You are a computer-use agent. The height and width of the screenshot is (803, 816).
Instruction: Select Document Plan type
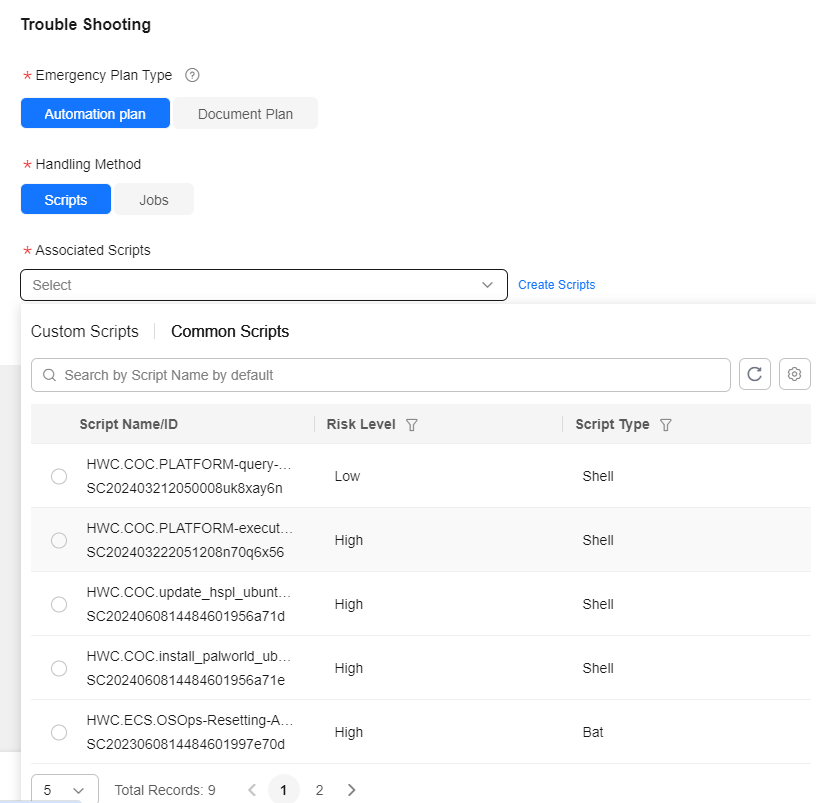click(246, 113)
